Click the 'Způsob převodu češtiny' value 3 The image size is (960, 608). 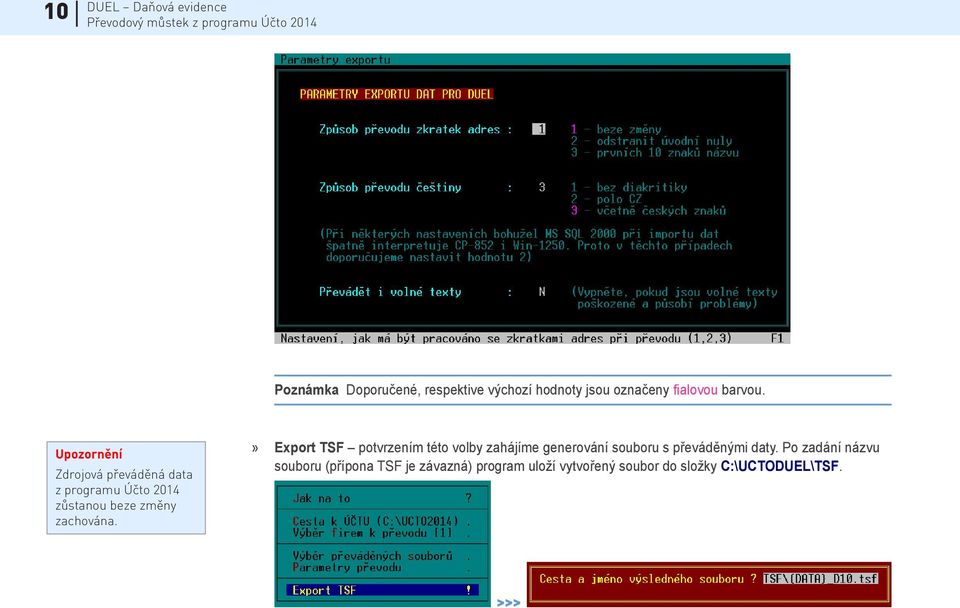[542, 187]
